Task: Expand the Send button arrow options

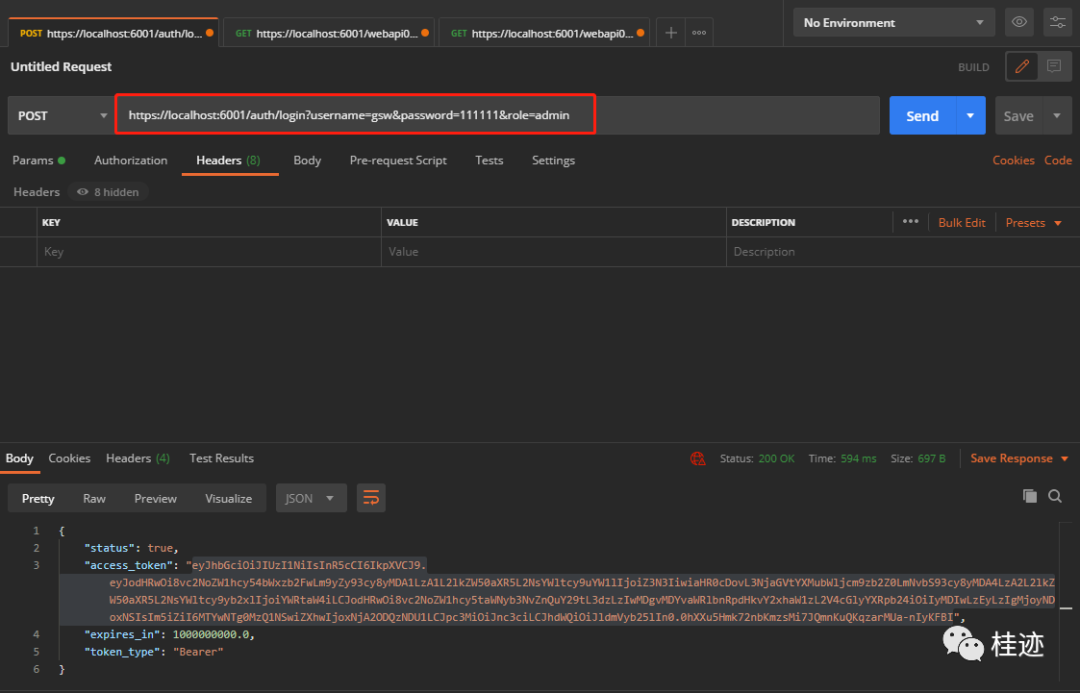Action: [x=970, y=116]
